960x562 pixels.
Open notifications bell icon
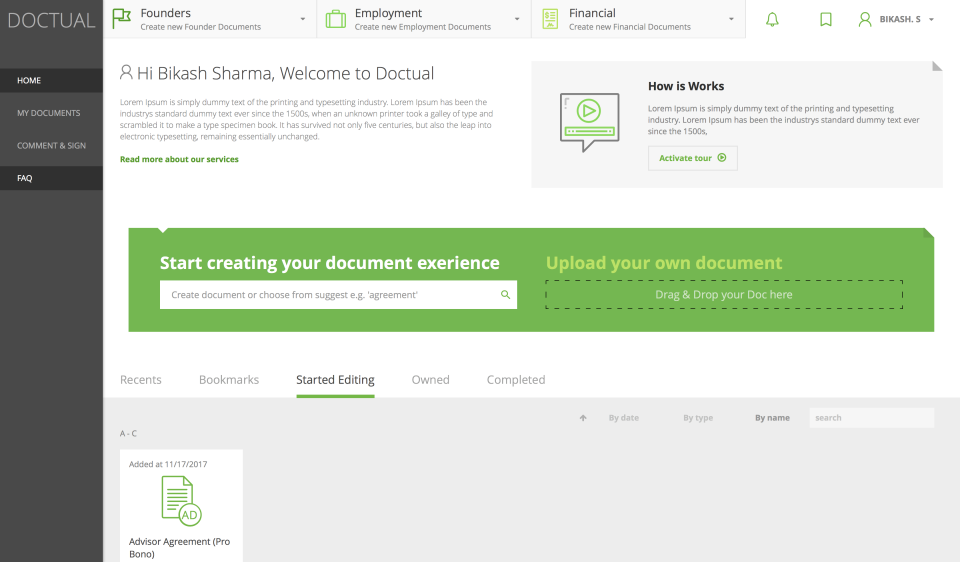point(773,20)
